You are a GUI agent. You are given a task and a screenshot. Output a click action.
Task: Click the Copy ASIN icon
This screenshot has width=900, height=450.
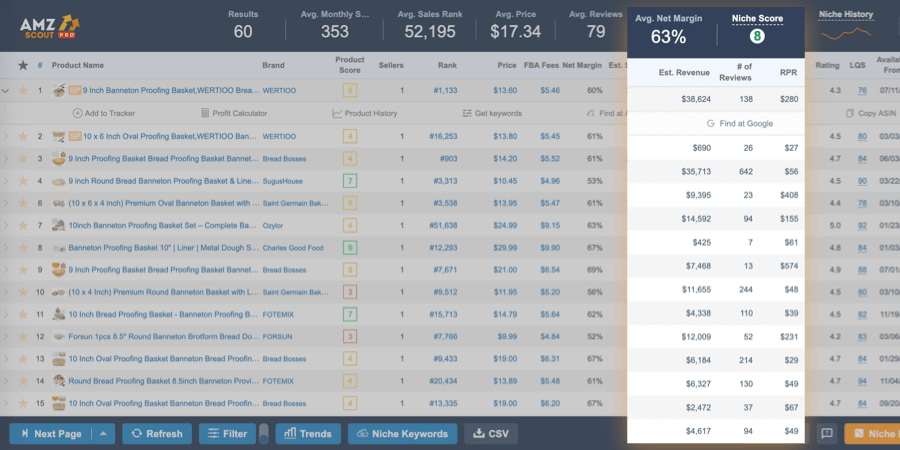click(850, 114)
